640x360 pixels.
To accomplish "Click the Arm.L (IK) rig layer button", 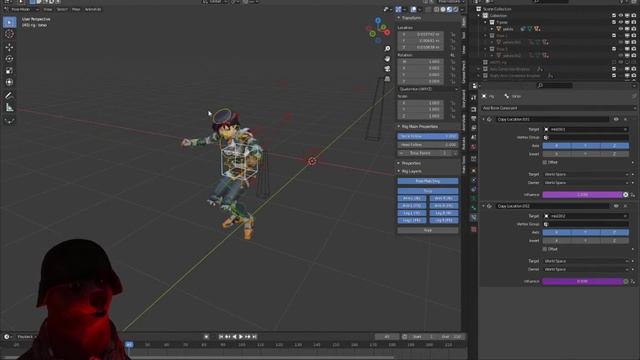I will (412, 198).
